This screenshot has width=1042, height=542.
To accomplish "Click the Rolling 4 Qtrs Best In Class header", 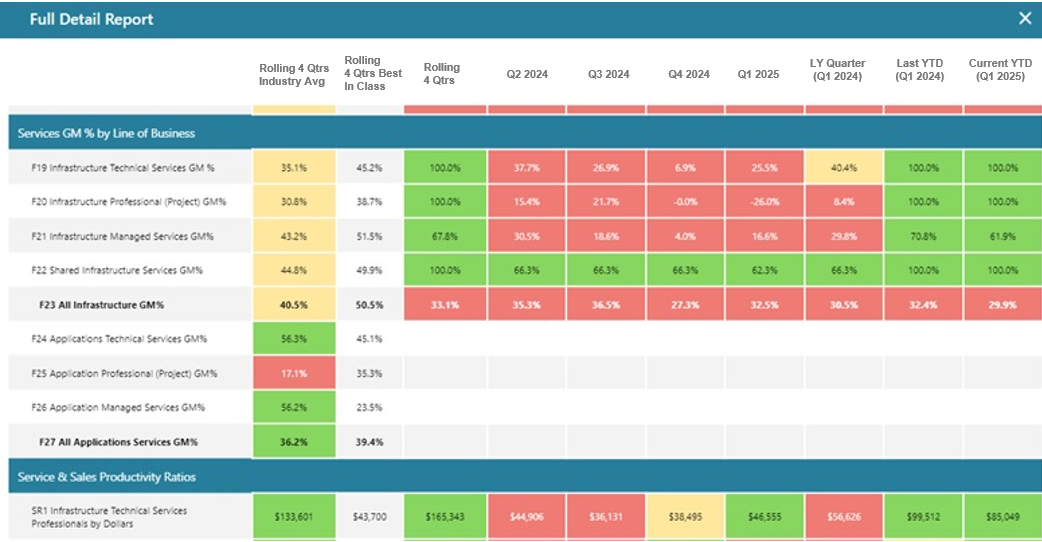I will click(373, 74).
